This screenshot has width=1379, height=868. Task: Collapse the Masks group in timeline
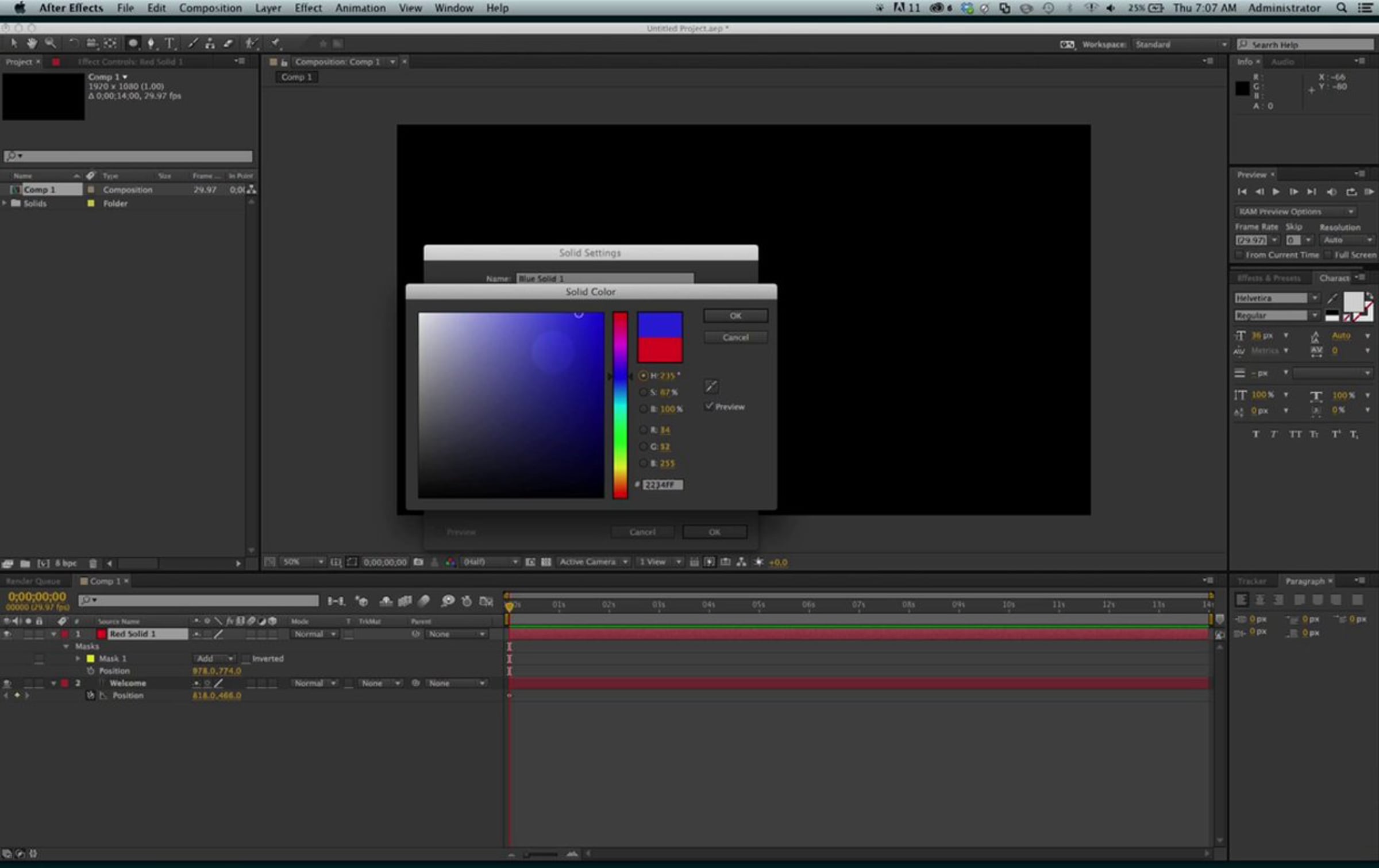click(66, 646)
